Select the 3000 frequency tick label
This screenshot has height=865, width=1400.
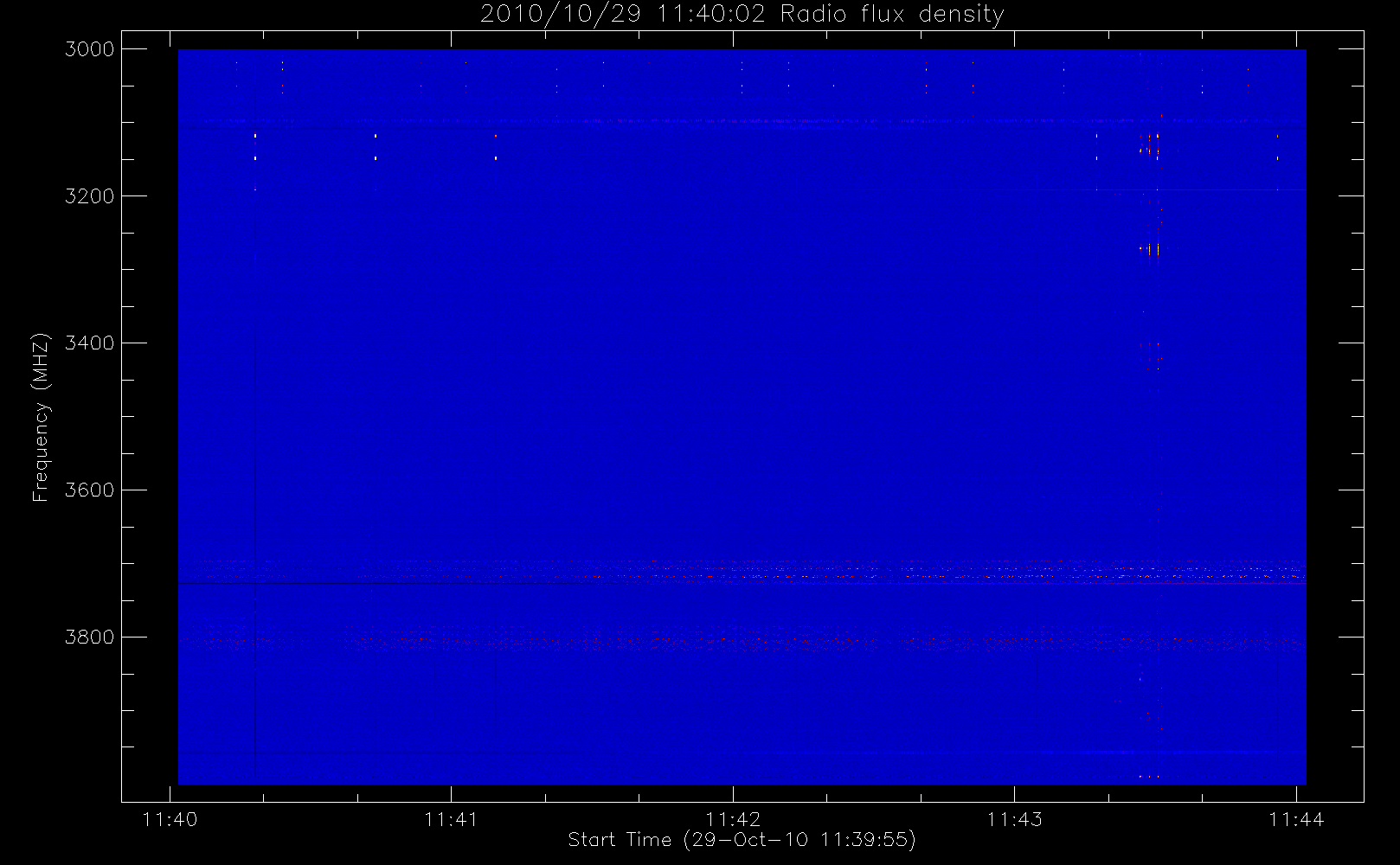click(x=90, y=49)
